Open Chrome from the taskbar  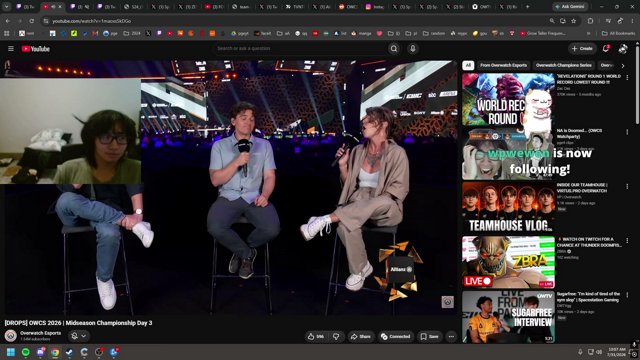55,352
